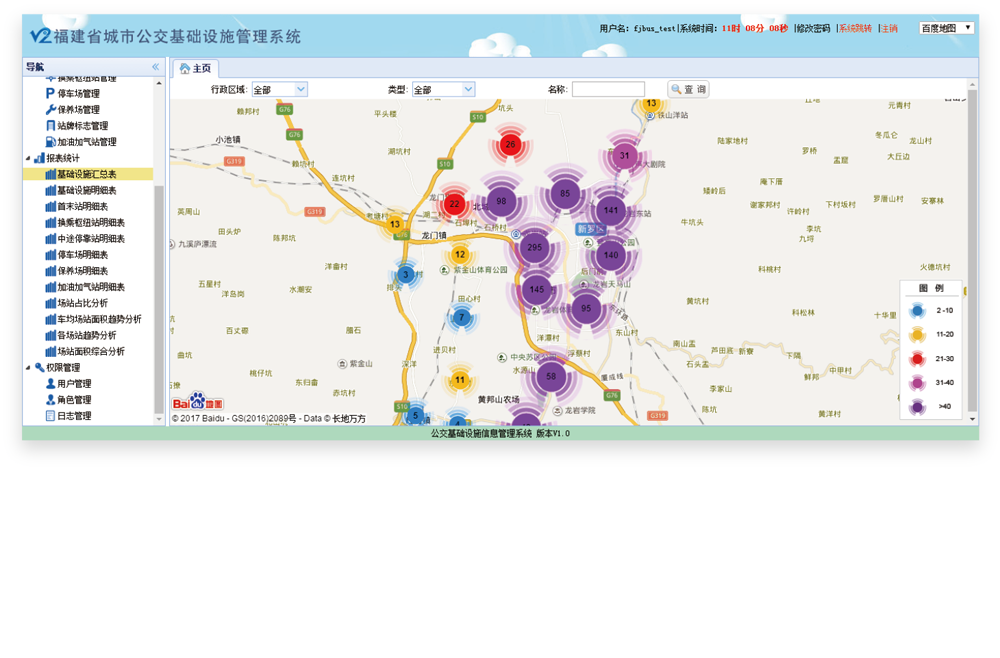Screen dimensions: 1000x658
Task: Click the map area vertical scrollbar thumb
Action: click(972, 250)
